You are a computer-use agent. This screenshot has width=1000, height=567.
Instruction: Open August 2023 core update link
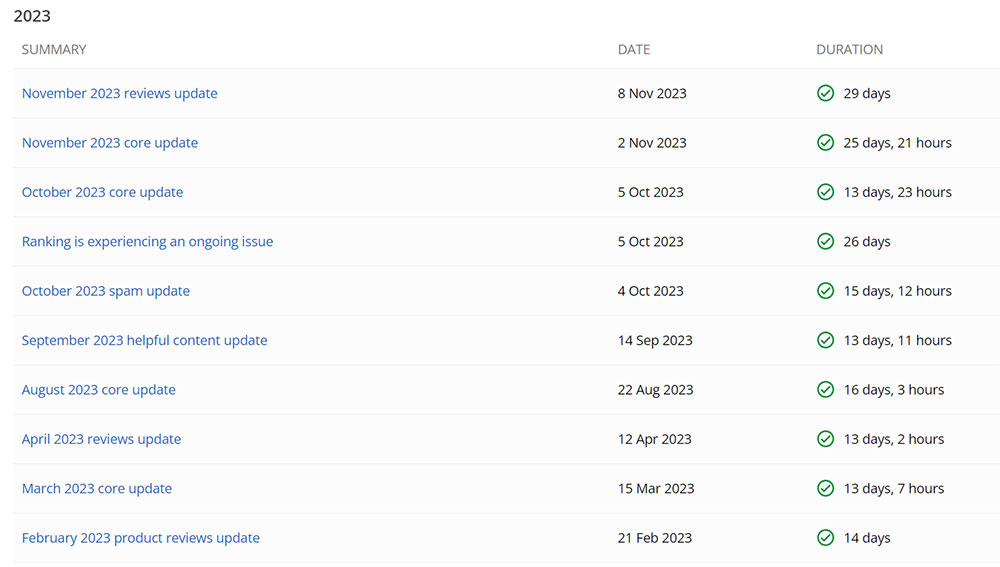tap(98, 390)
